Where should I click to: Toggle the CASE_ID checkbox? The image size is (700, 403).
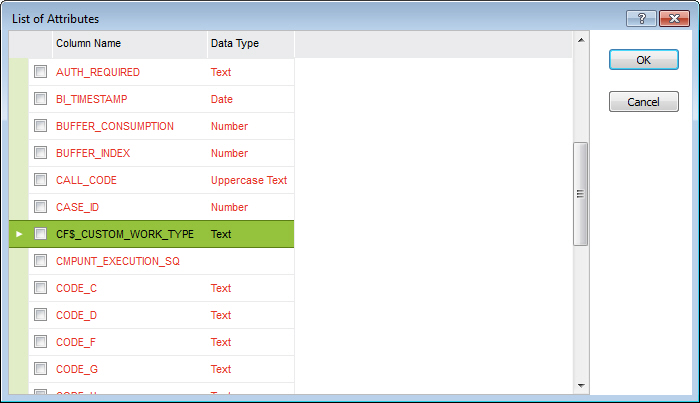(40, 207)
